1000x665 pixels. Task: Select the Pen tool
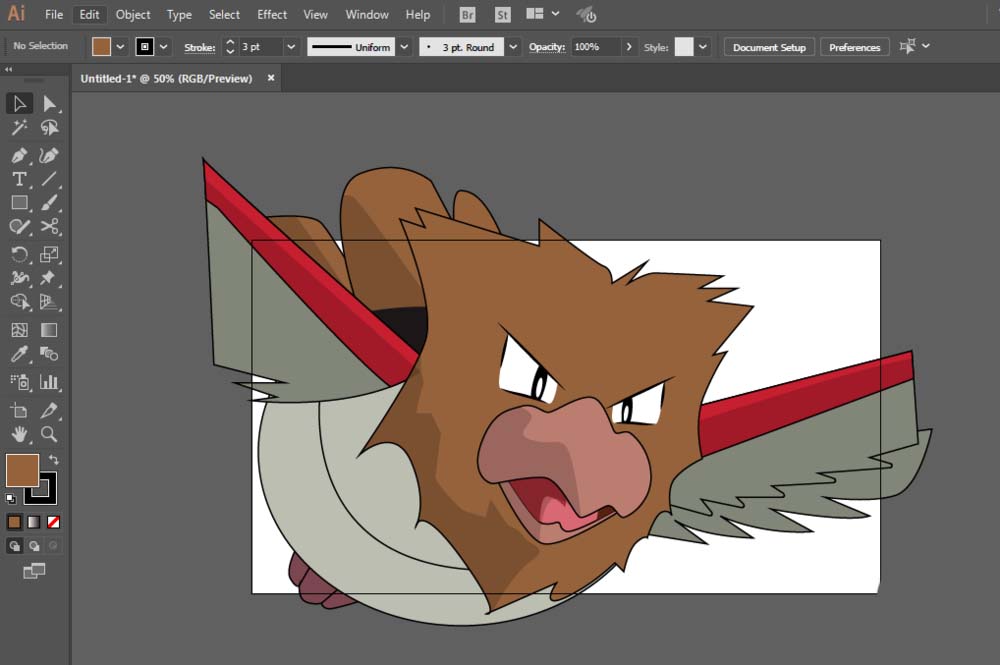[x=19, y=156]
